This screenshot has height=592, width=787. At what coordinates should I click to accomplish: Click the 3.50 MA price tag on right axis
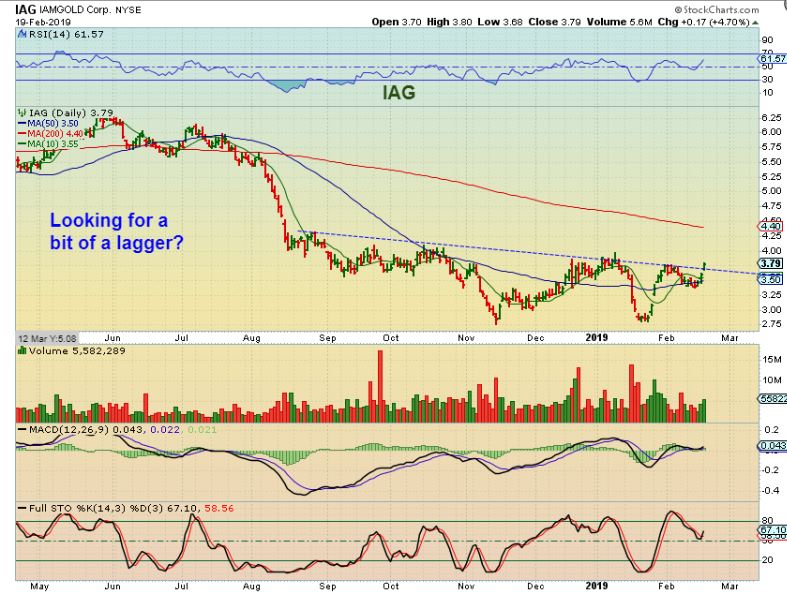pos(770,280)
